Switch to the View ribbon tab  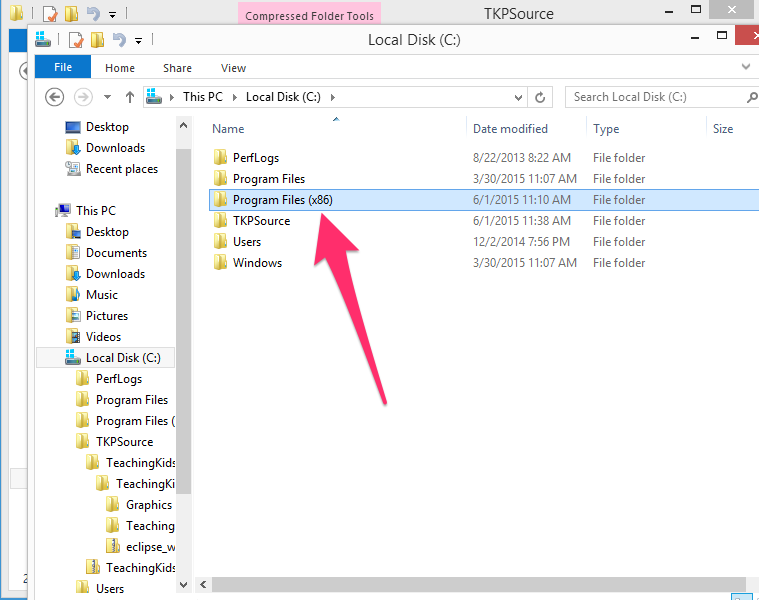(233, 68)
